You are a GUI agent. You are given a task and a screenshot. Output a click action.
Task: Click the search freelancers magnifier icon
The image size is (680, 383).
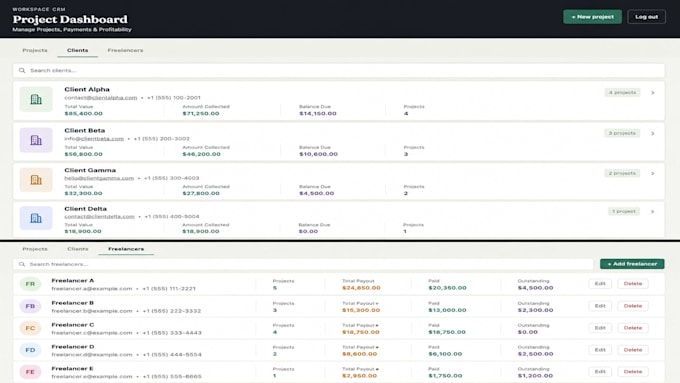[x=22, y=264]
